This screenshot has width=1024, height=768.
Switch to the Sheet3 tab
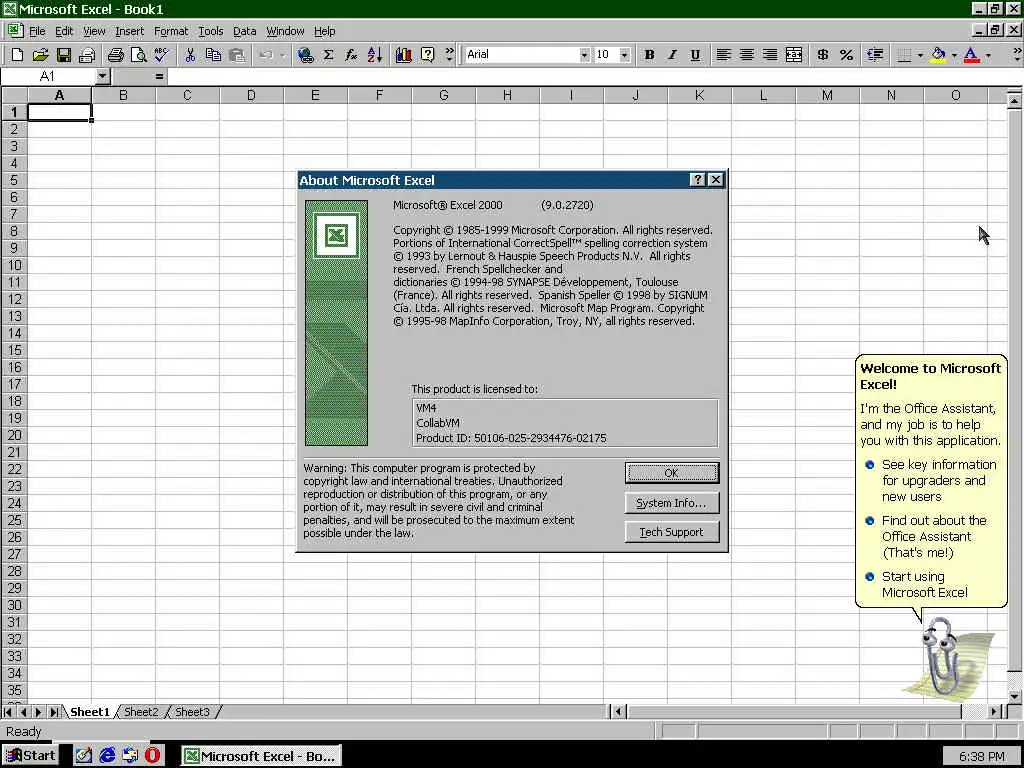(192, 712)
